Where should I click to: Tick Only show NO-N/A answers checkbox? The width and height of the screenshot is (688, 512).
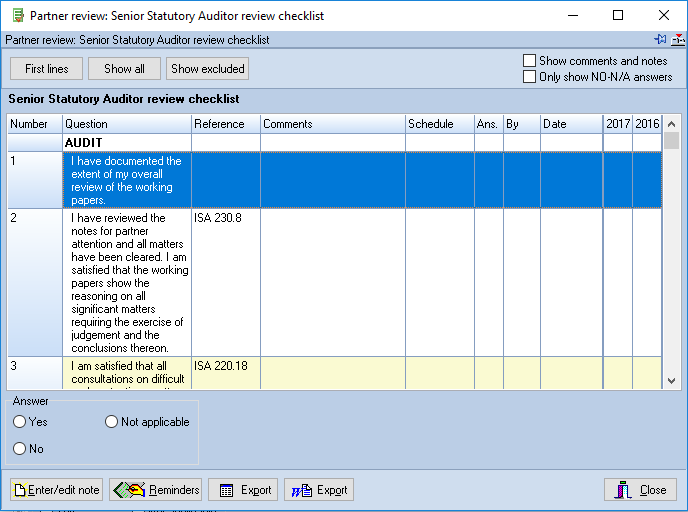click(529, 77)
